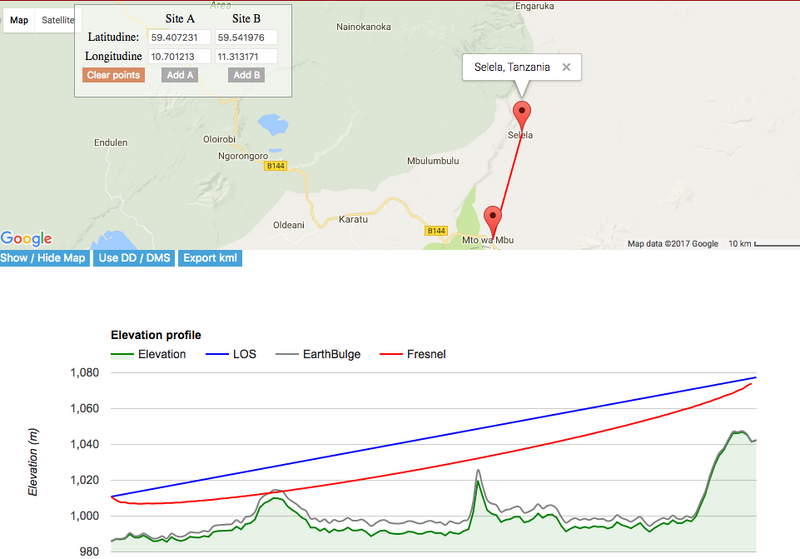800x559 pixels.
Task: Click the Site A latitude field
Action: [180, 37]
